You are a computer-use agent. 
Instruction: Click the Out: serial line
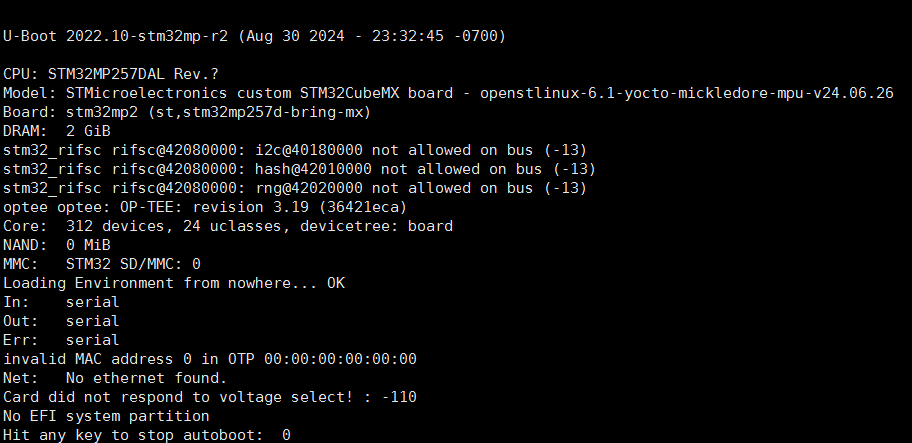(61, 321)
